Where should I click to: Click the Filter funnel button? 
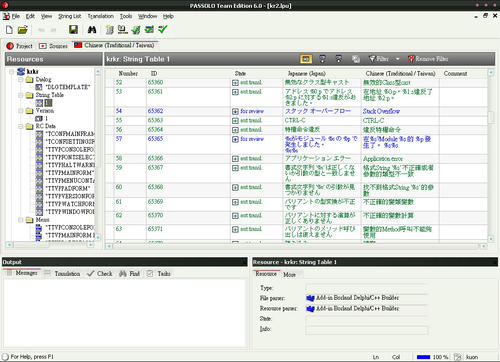(378, 59)
